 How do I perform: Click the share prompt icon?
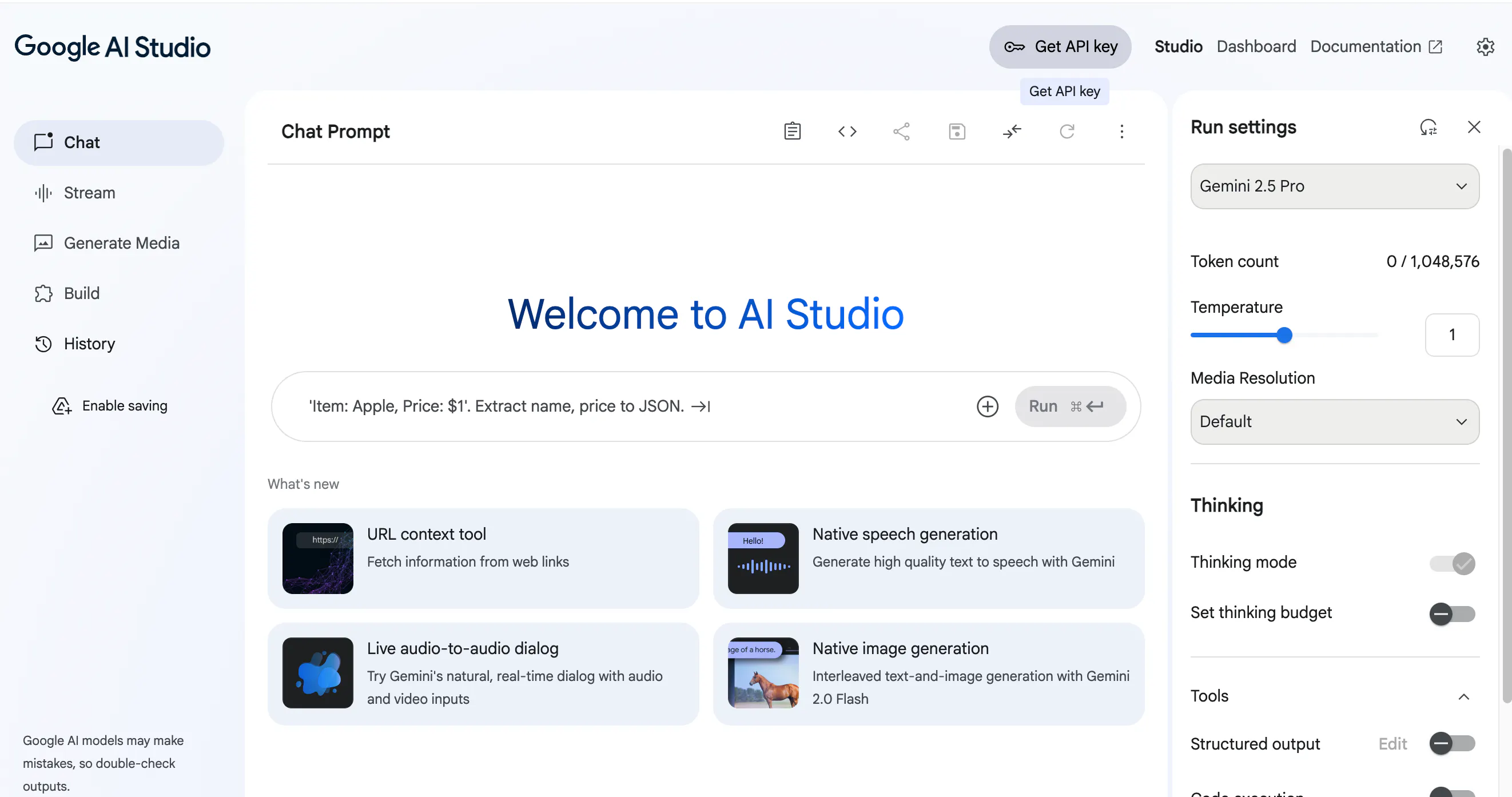pos(902,131)
